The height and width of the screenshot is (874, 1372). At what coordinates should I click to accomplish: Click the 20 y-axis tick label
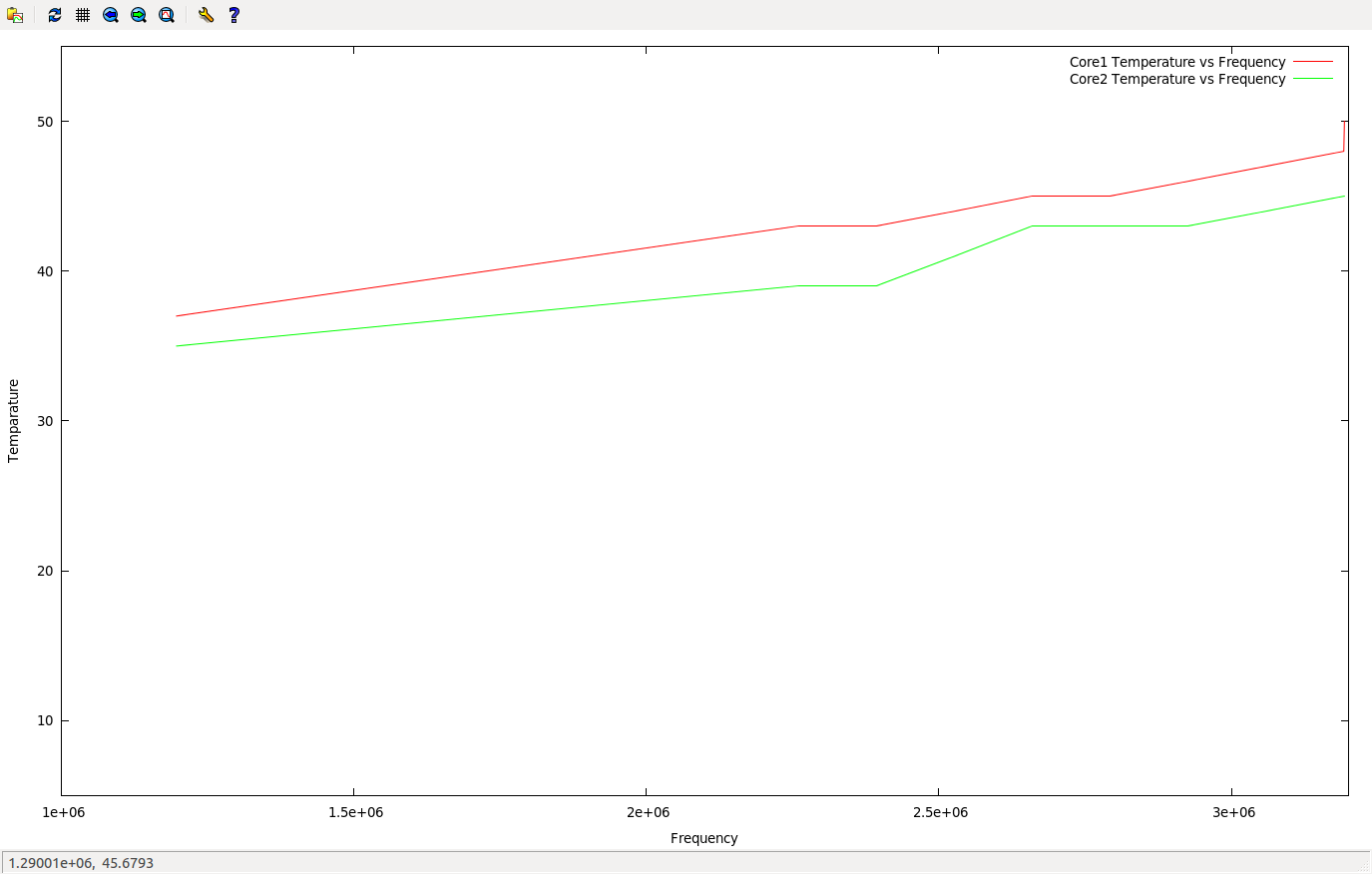coord(45,571)
